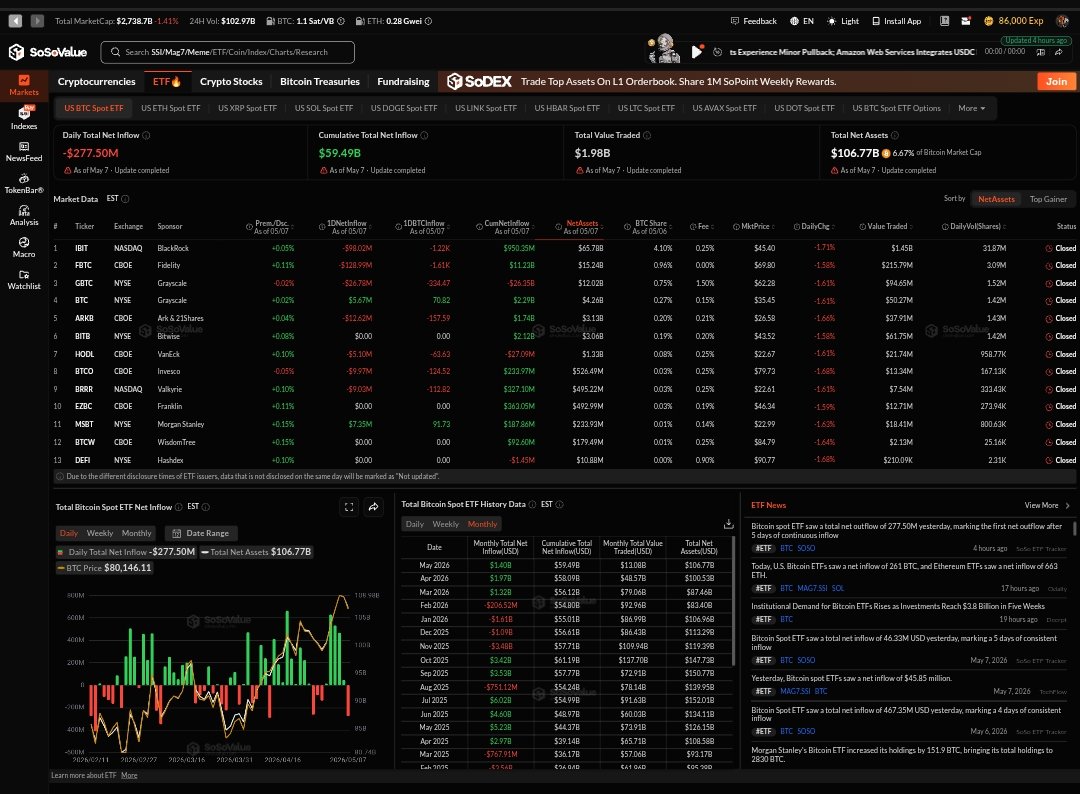Go back with the left arrow button

click(15, 21)
